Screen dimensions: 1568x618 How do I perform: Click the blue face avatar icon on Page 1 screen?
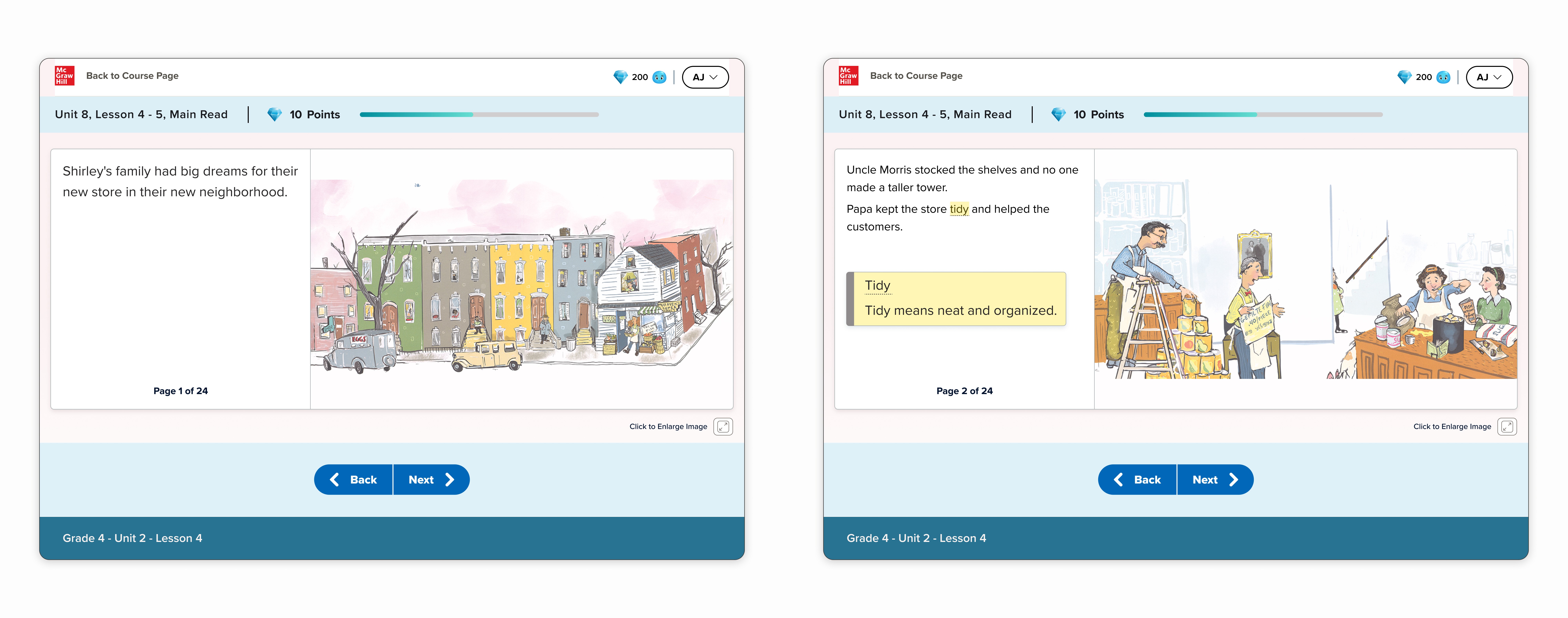point(659,77)
